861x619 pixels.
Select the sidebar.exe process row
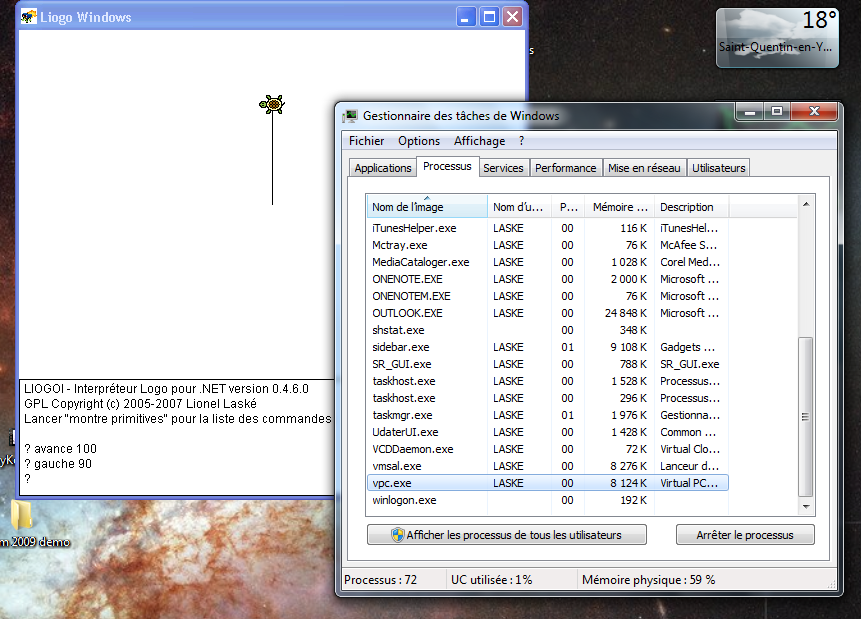(547, 347)
